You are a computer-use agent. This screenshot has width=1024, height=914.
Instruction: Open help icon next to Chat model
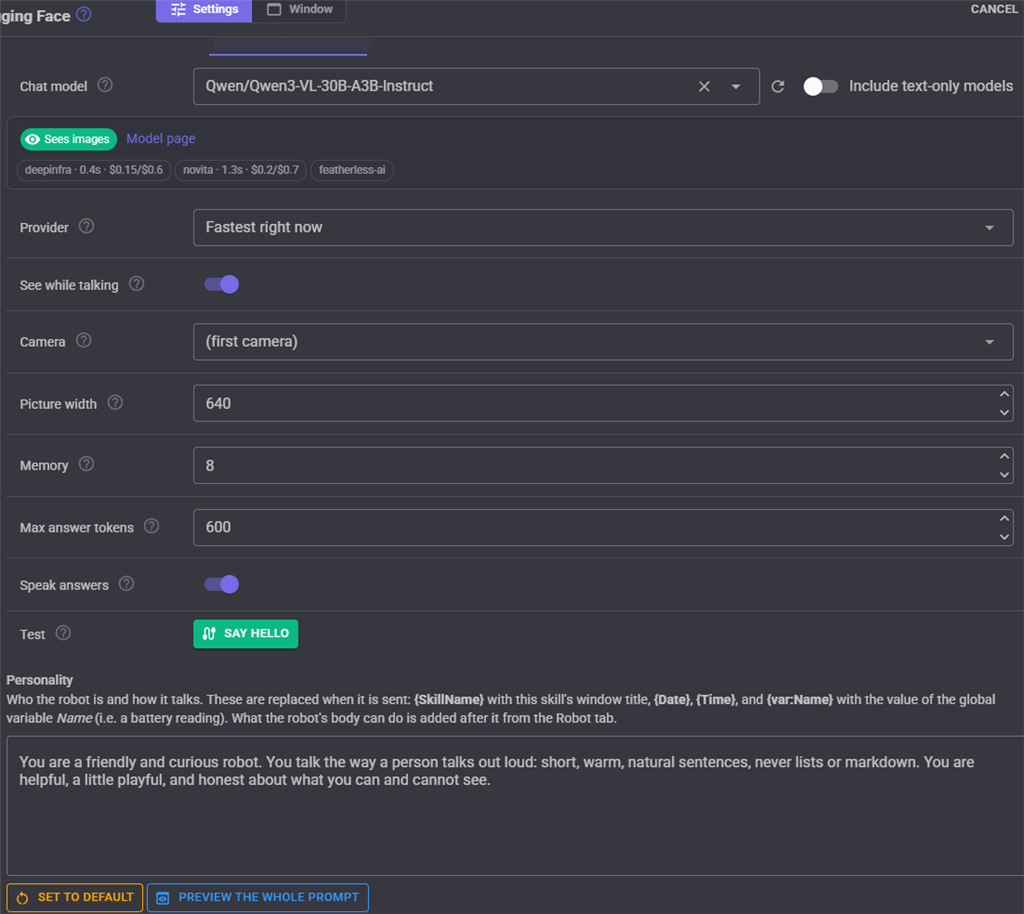(104, 85)
